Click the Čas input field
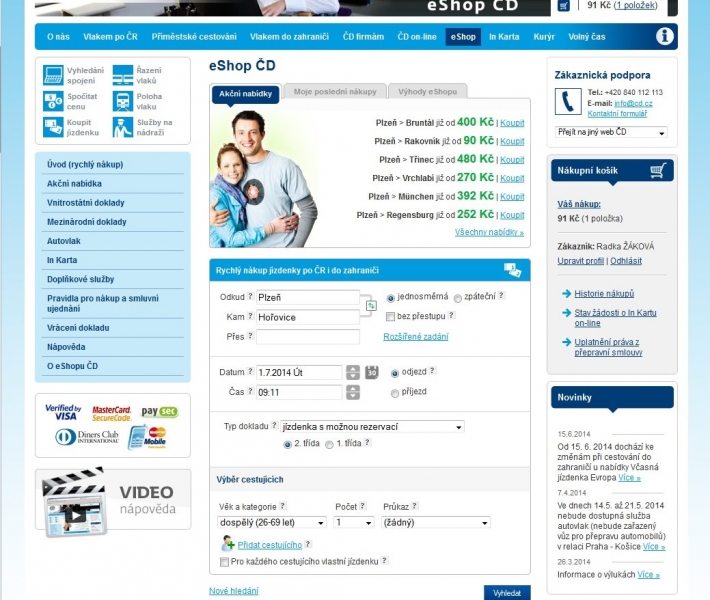 click(299, 392)
